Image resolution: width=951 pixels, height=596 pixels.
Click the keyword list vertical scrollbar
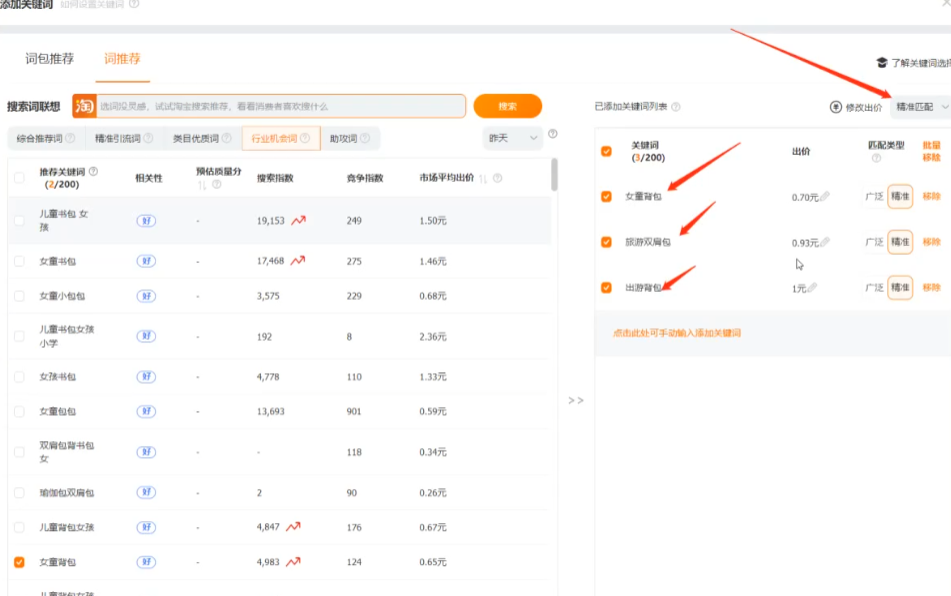[x=554, y=175]
